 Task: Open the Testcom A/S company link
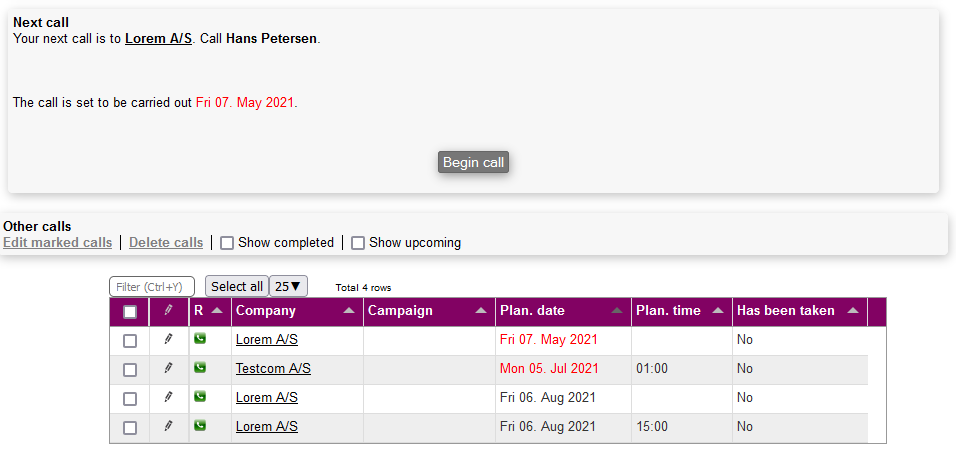tap(273, 369)
